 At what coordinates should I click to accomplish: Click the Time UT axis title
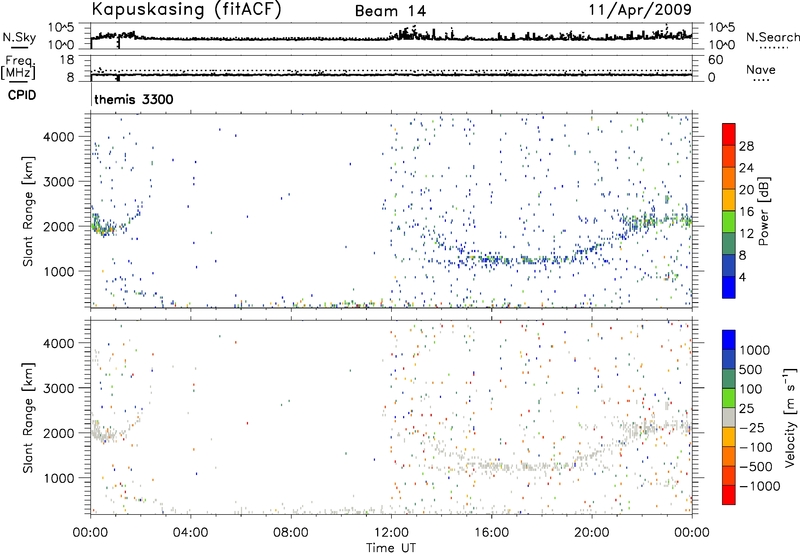click(391, 548)
